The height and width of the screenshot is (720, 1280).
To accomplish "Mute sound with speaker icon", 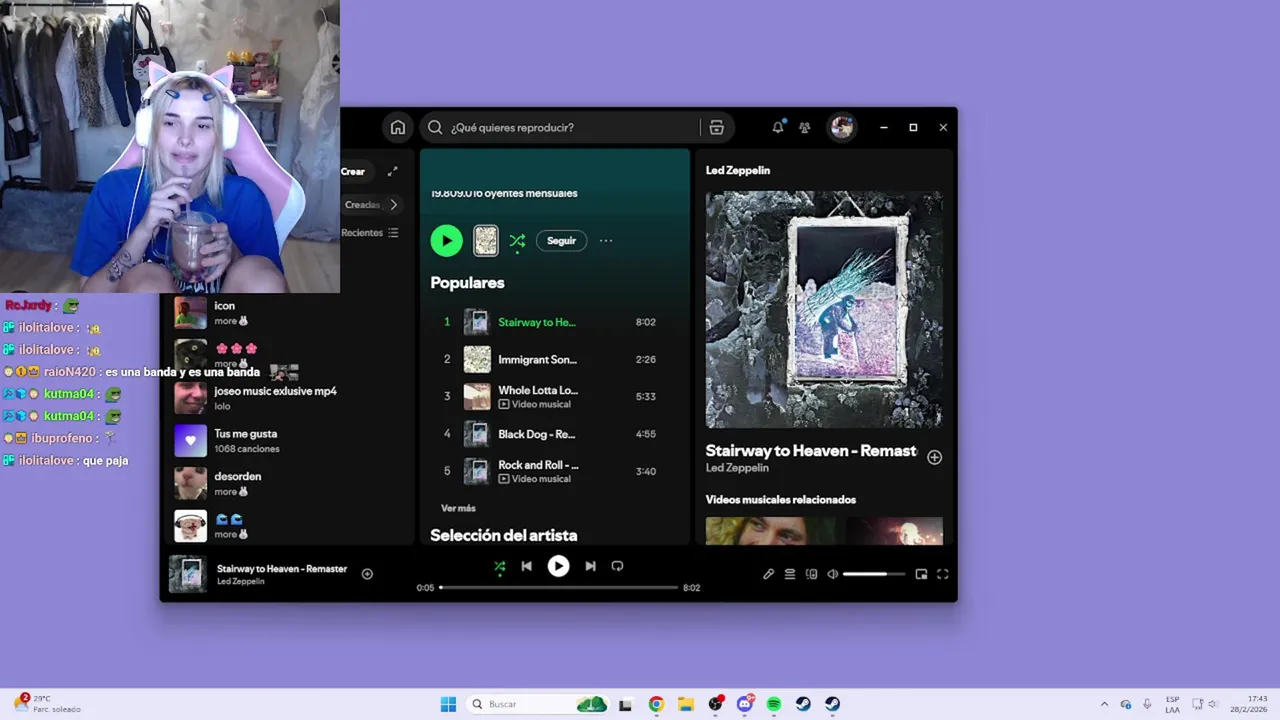I will pos(832,574).
